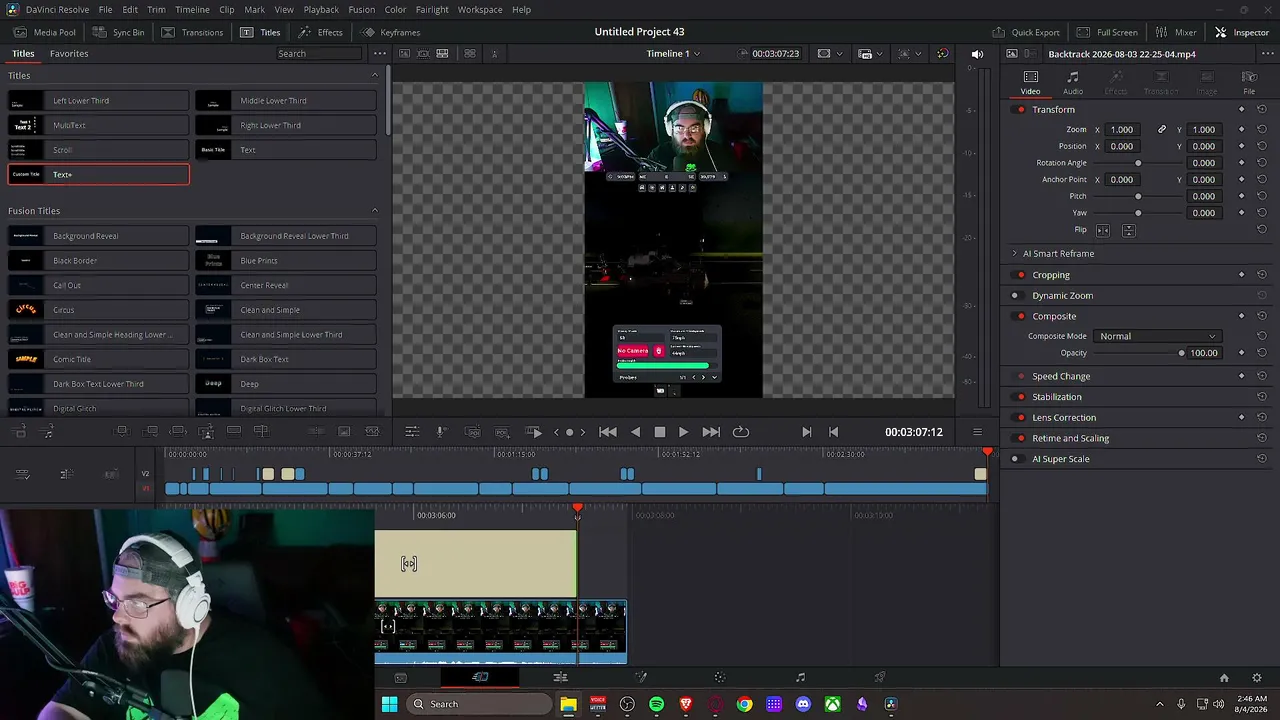Open the viewer options hamburger menu
This screenshot has height=720, width=1280.
click(977, 432)
